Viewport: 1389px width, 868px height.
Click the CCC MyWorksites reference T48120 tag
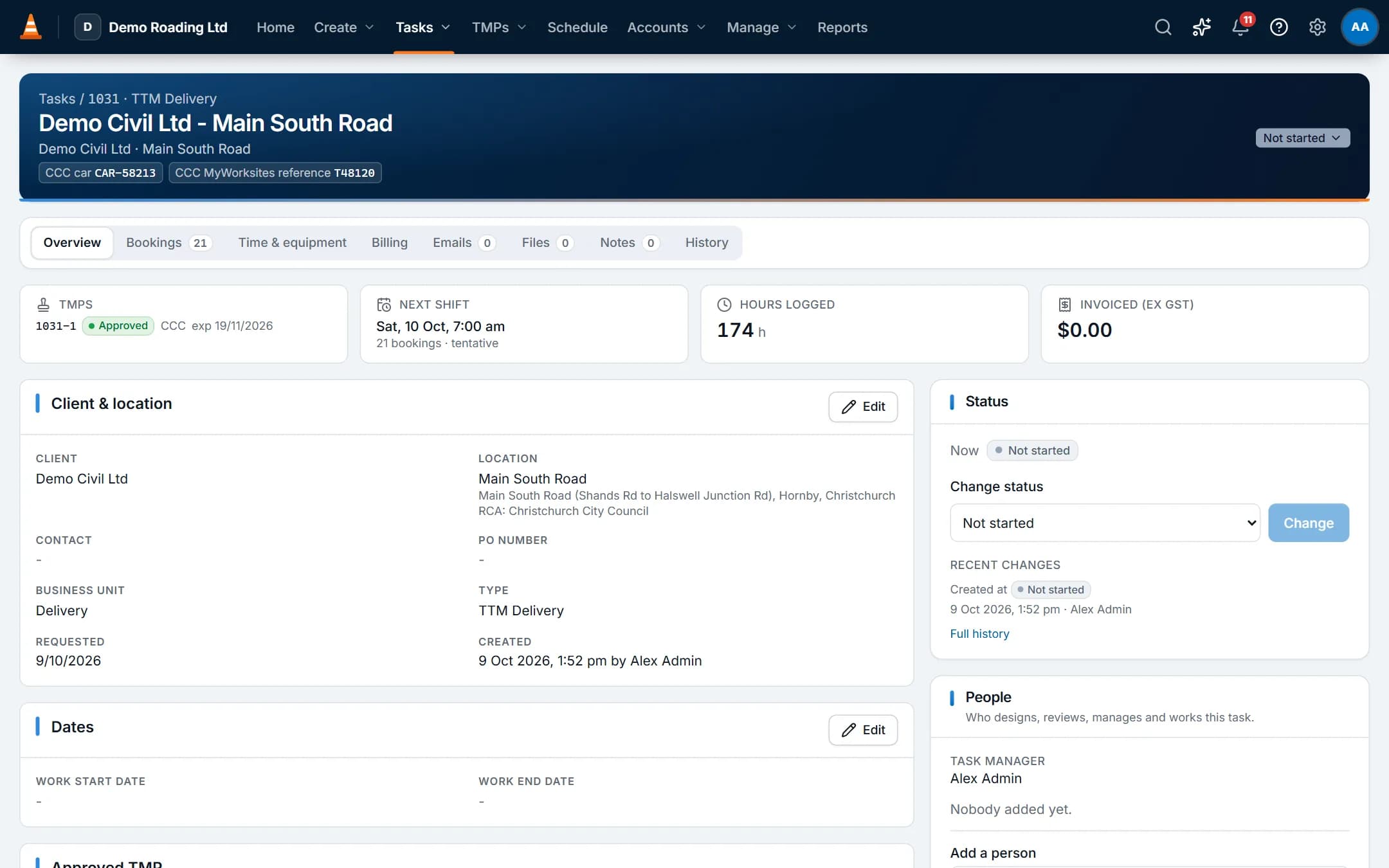(x=275, y=172)
